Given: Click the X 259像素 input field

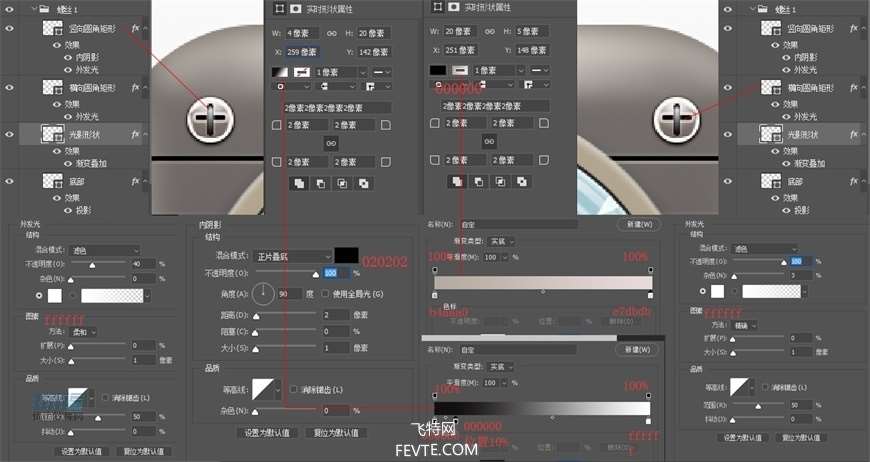Looking at the screenshot, I should coord(301,52).
